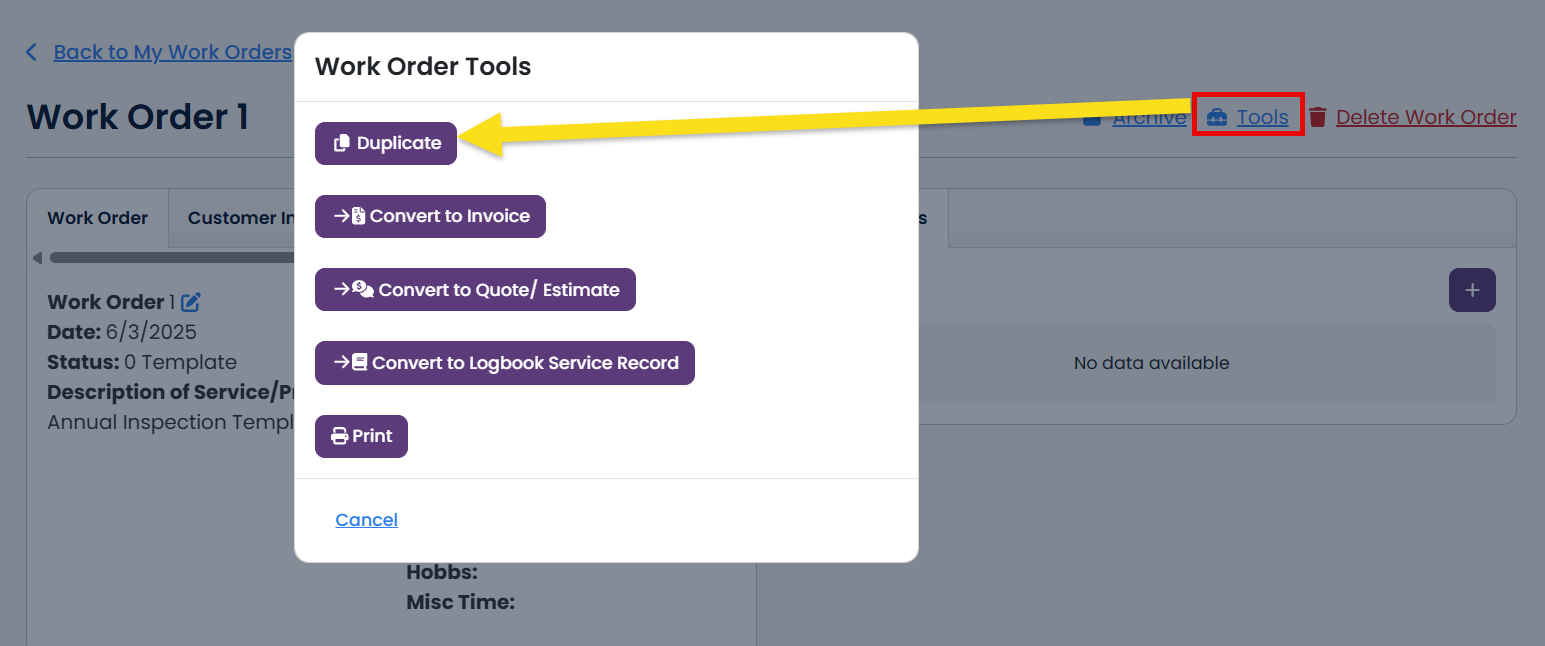The height and width of the screenshot is (646, 1545).
Task: Click the Print button
Action: 361,436
